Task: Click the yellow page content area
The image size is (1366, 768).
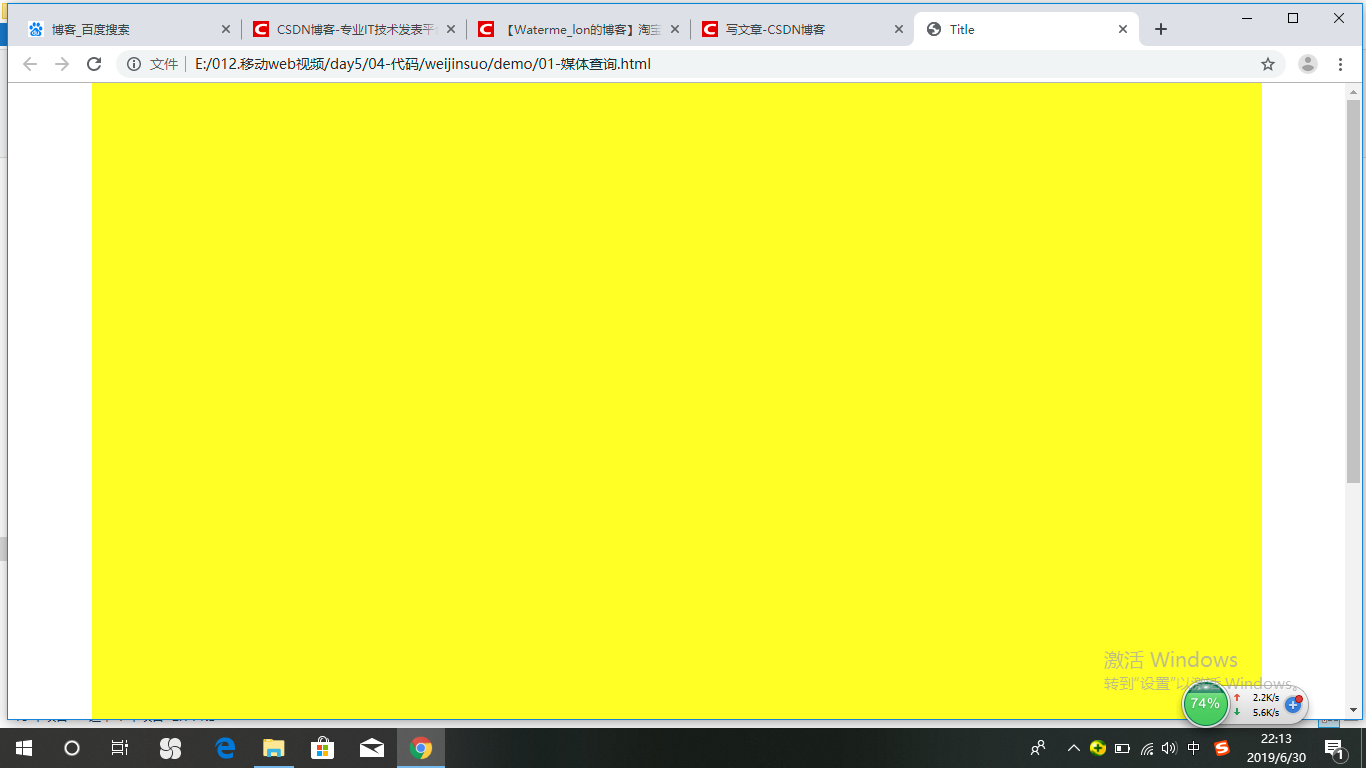Action: (x=676, y=400)
